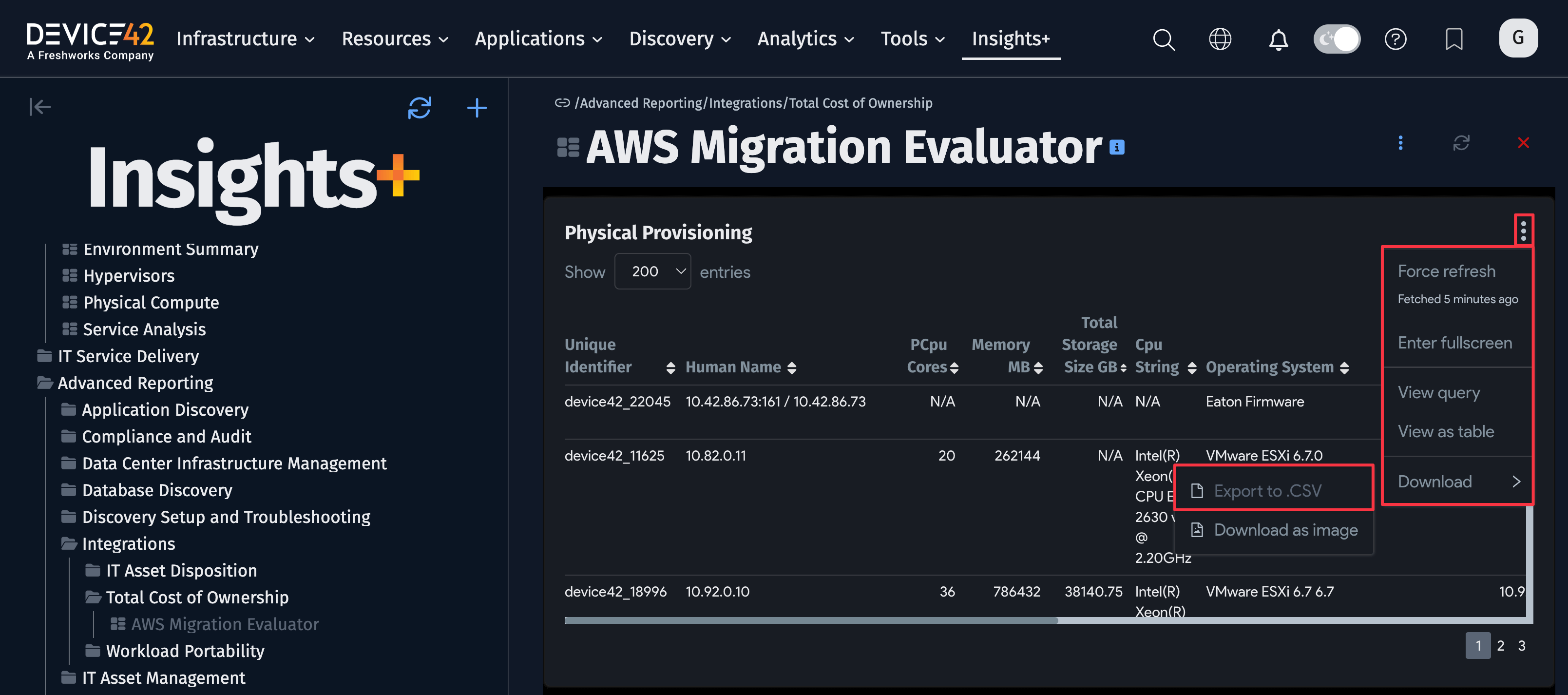Select the Insights+ tab
The width and height of the screenshot is (1568, 695).
point(1011,39)
